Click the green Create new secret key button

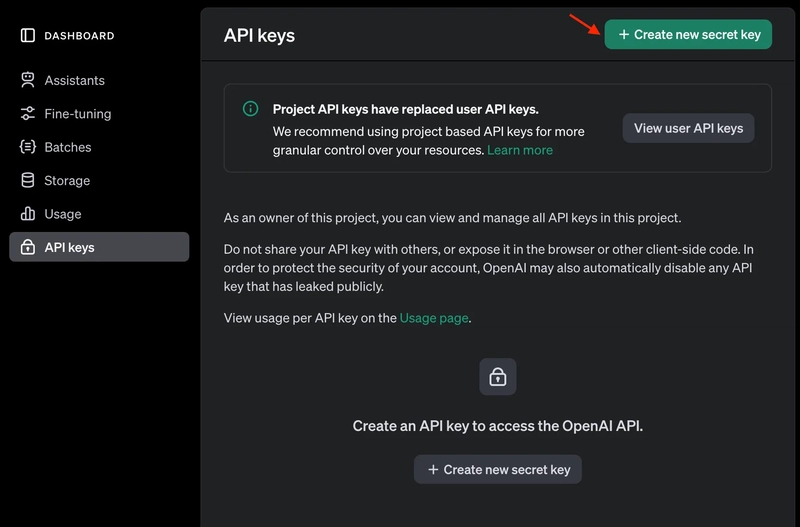pos(688,34)
